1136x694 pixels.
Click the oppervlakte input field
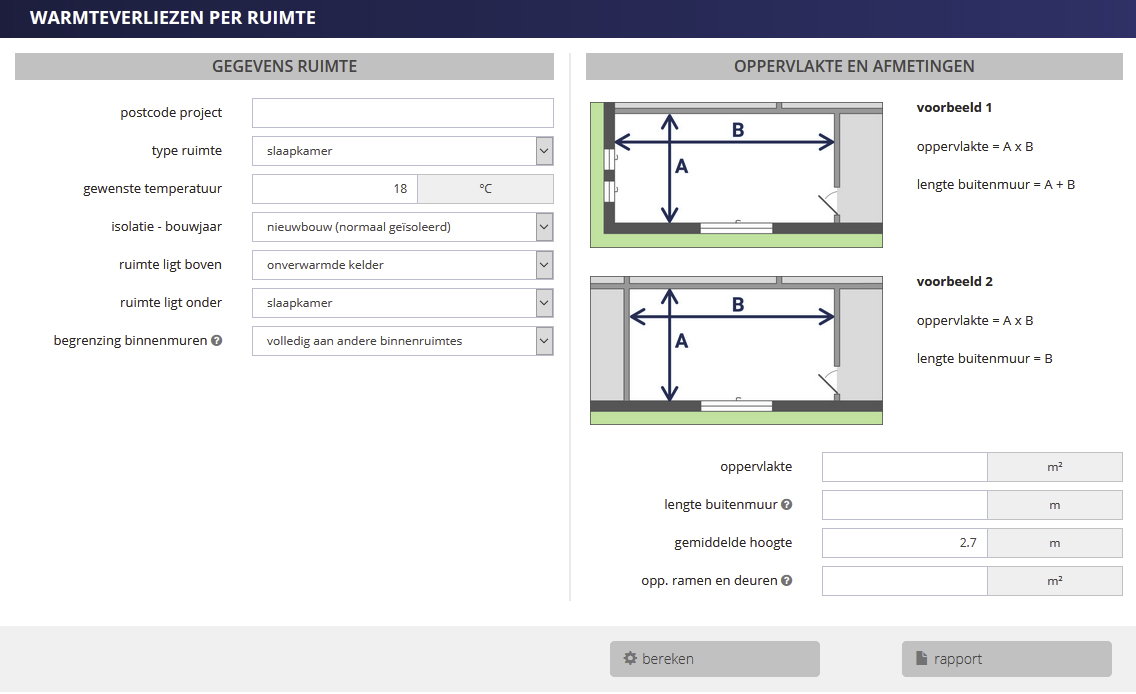[x=904, y=467]
